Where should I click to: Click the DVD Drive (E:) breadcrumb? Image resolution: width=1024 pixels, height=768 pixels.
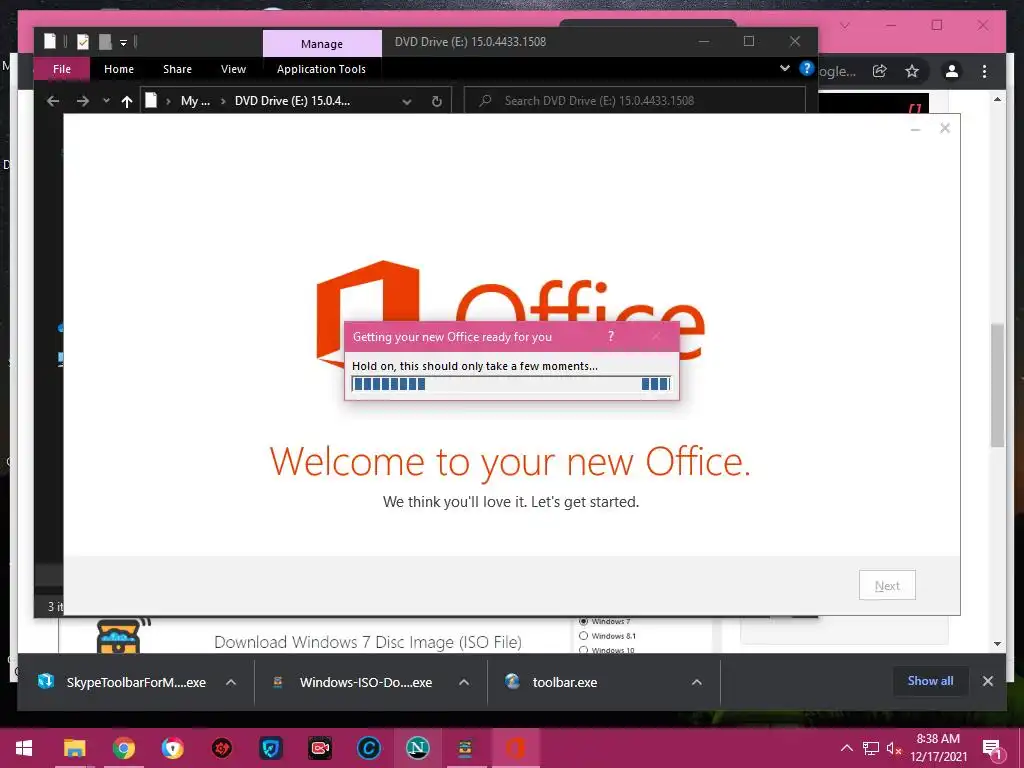point(293,101)
